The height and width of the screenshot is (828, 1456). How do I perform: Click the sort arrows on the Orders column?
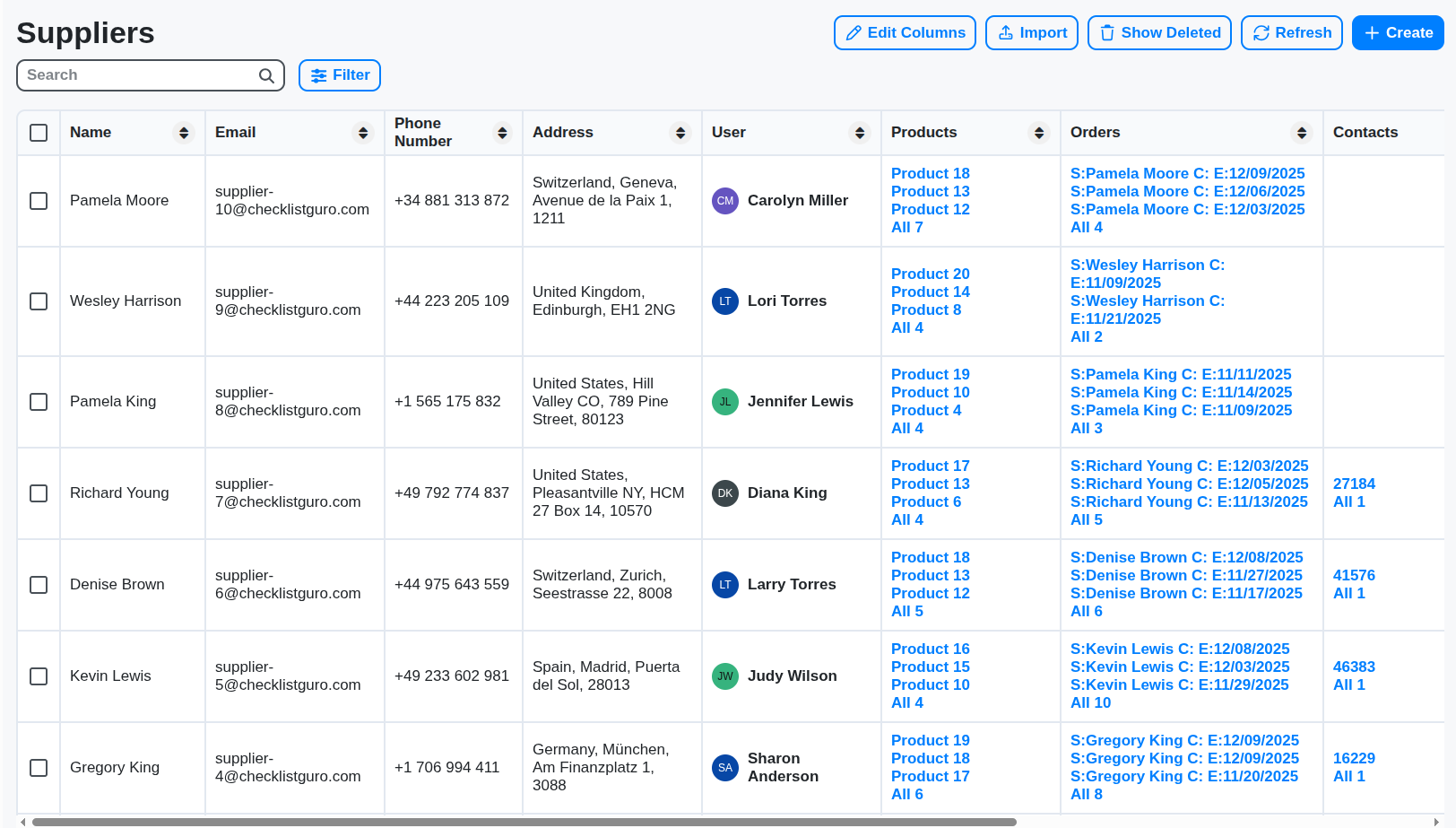pos(1302,132)
